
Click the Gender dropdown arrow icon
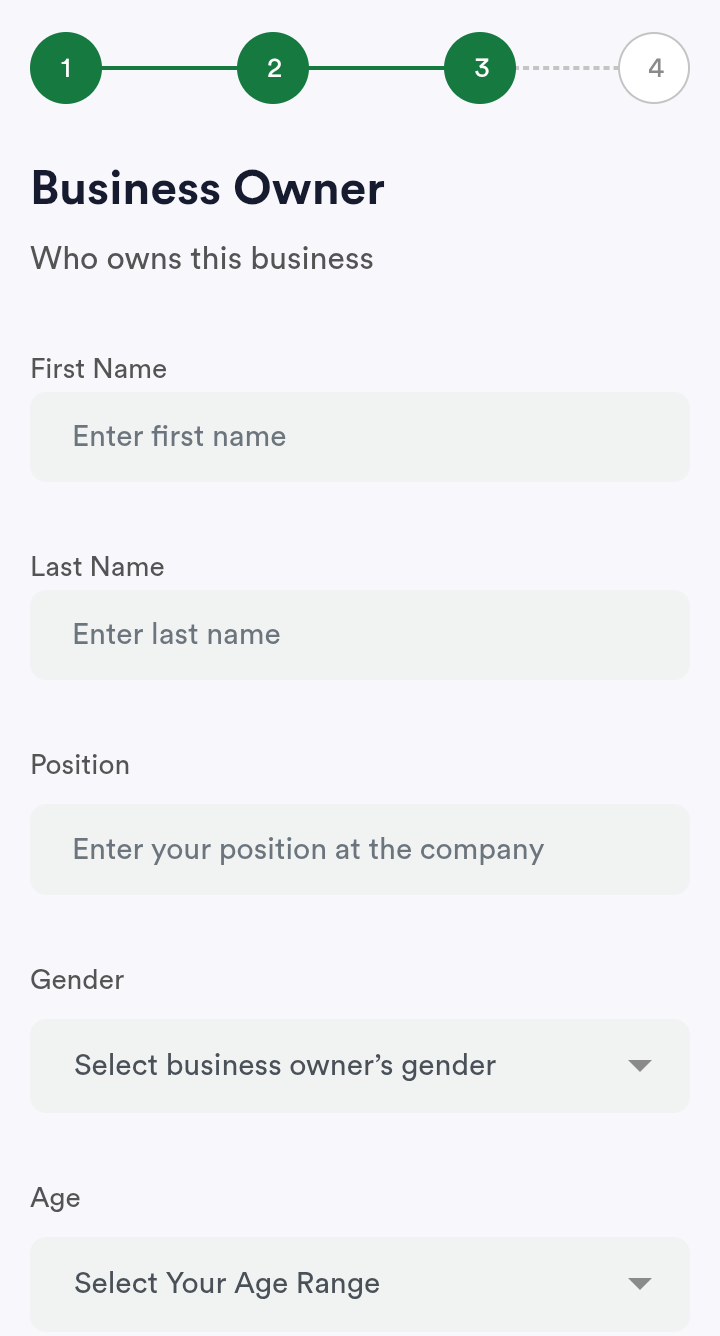640,1066
